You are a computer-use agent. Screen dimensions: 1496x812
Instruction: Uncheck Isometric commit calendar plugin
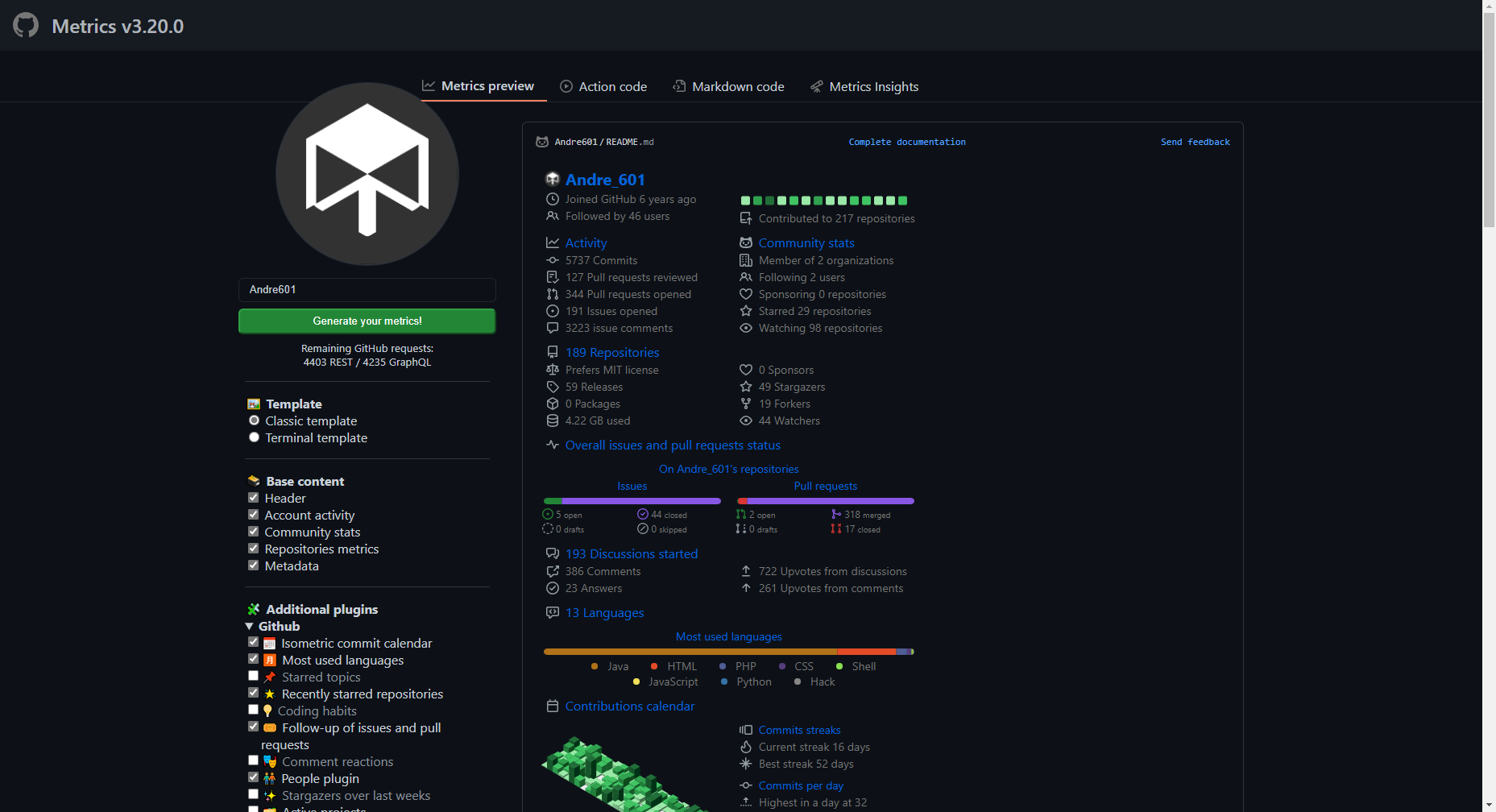click(254, 642)
